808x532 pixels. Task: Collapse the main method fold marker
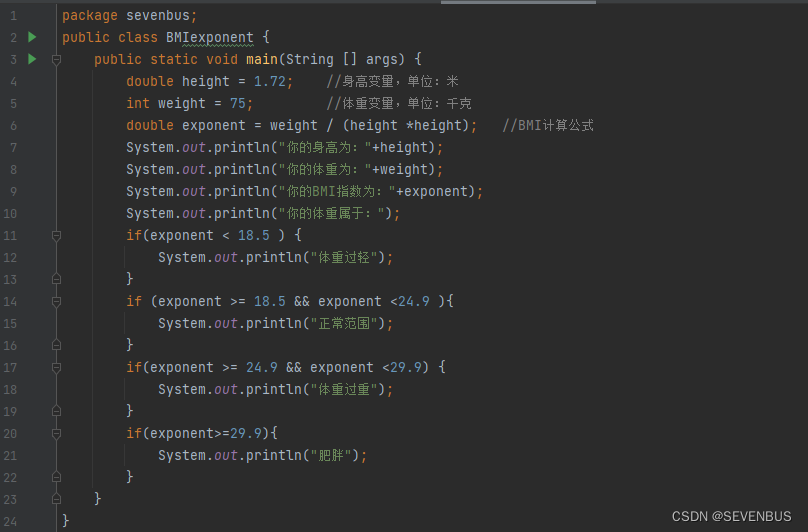pos(56,59)
